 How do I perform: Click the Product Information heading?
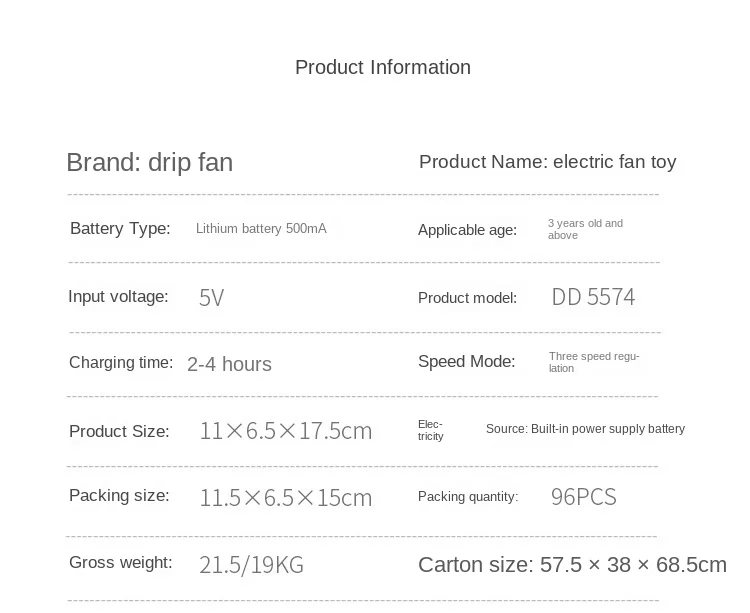pos(383,67)
